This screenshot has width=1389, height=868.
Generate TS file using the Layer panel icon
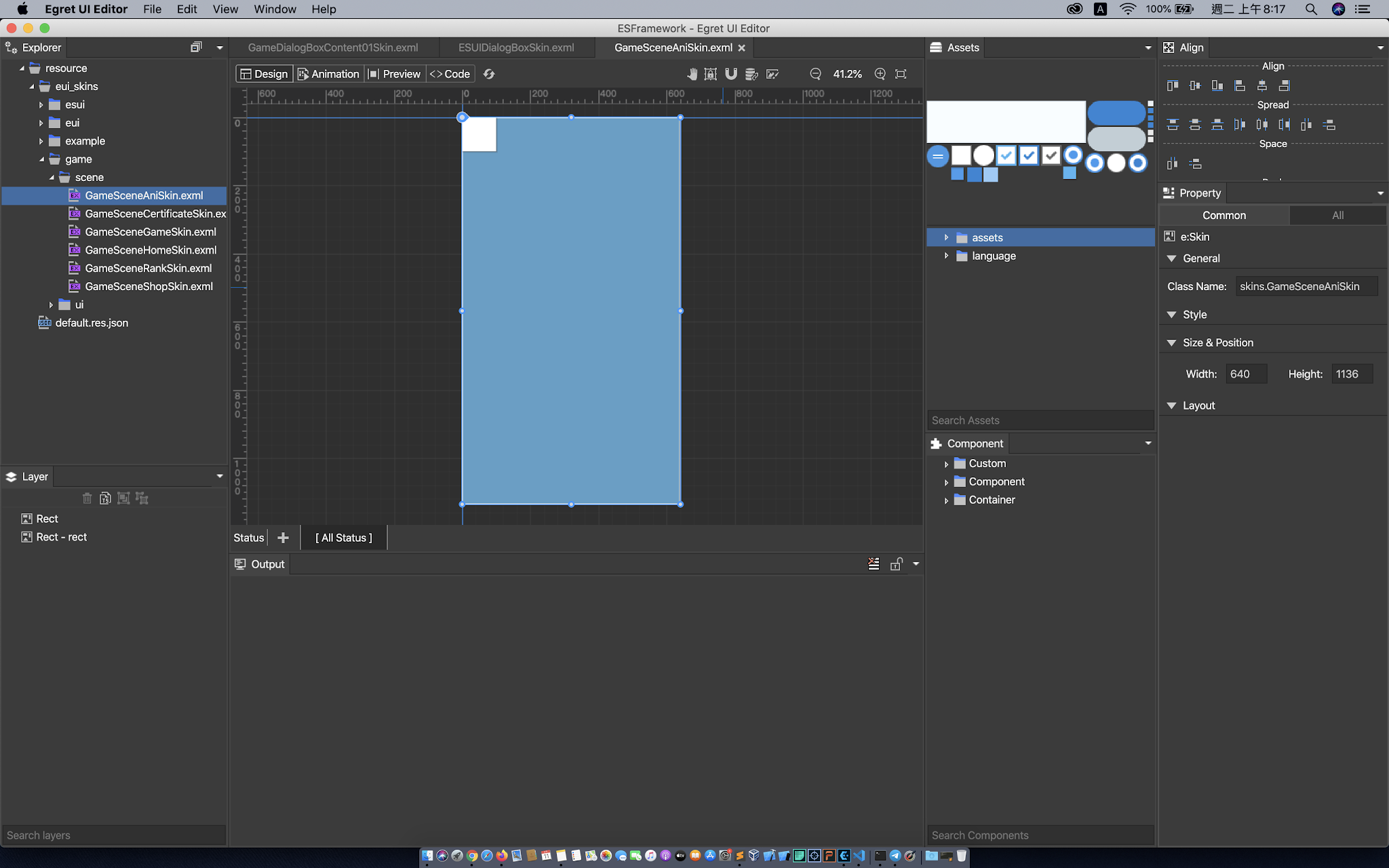(105, 498)
